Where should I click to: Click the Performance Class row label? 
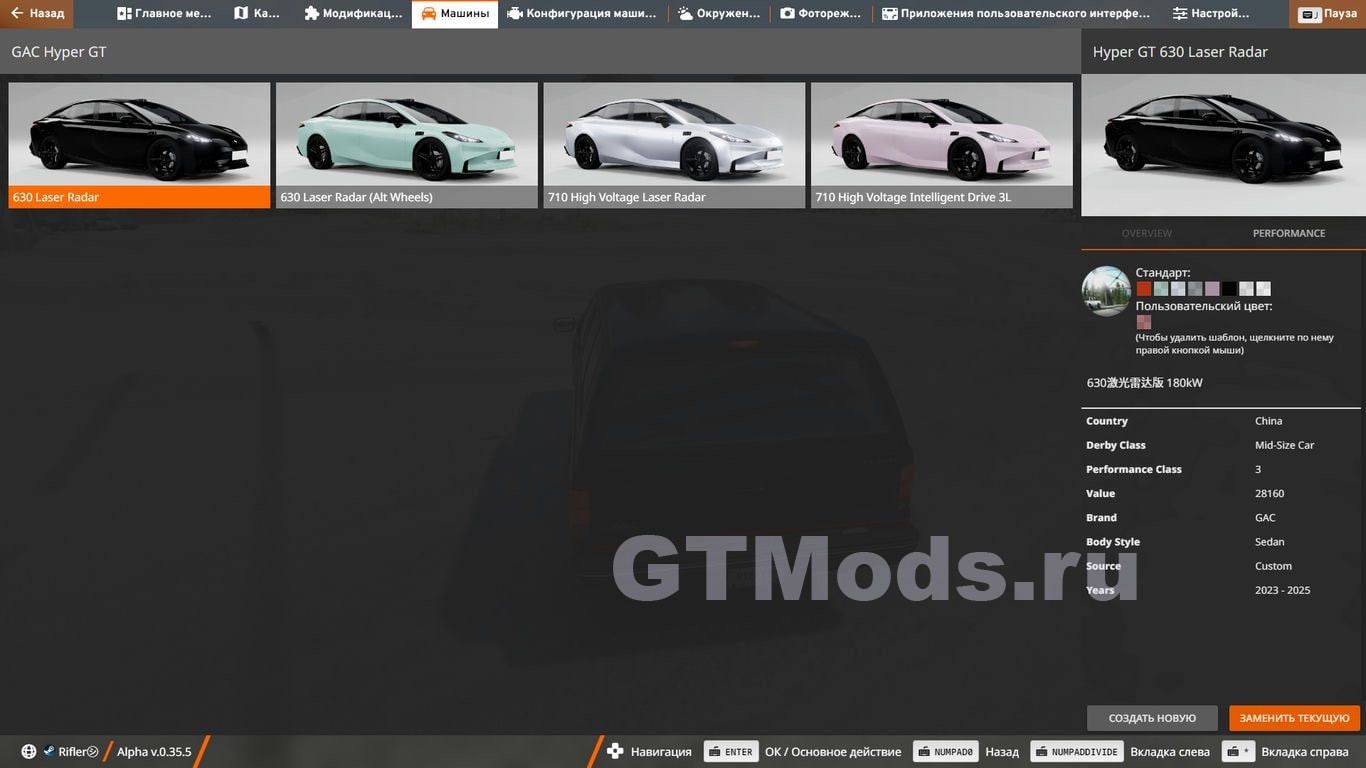click(x=1134, y=469)
